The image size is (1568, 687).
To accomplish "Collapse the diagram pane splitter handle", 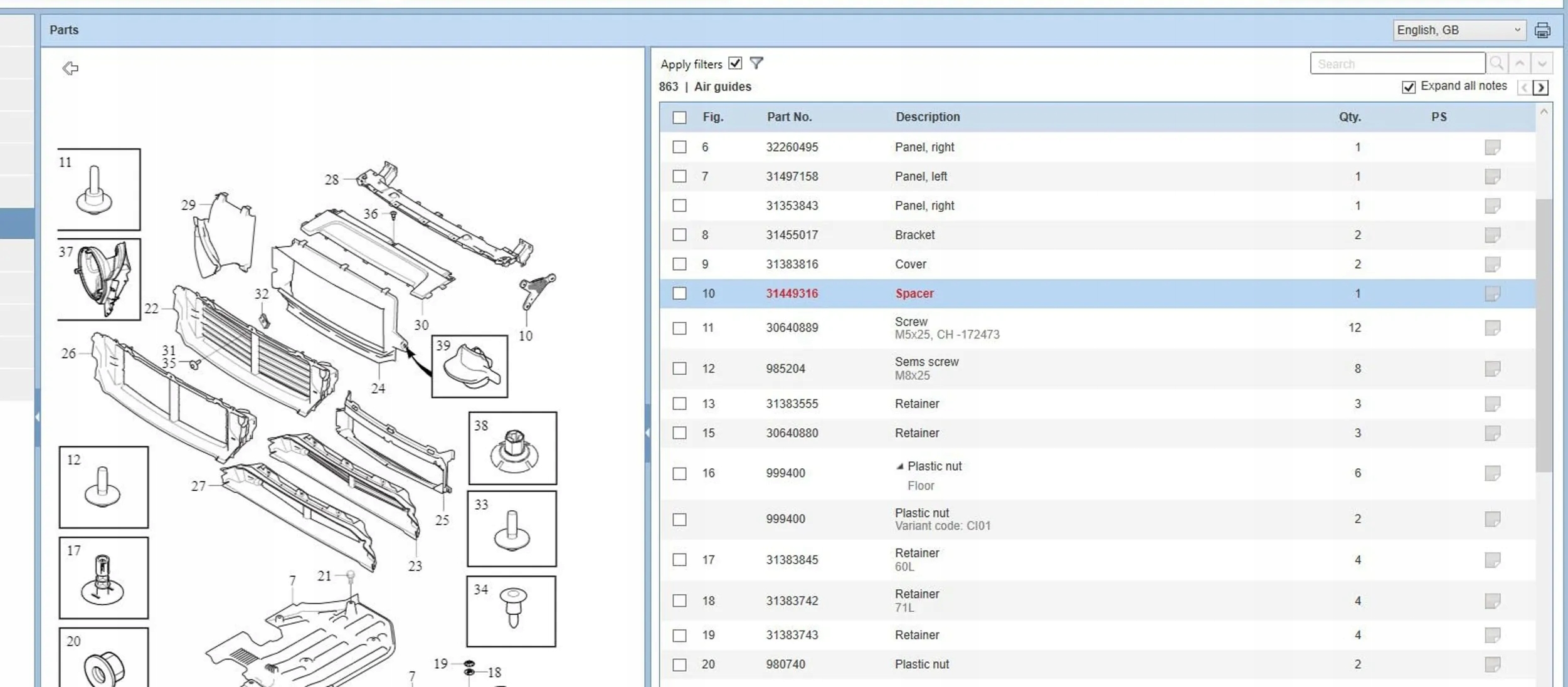I will (647, 433).
